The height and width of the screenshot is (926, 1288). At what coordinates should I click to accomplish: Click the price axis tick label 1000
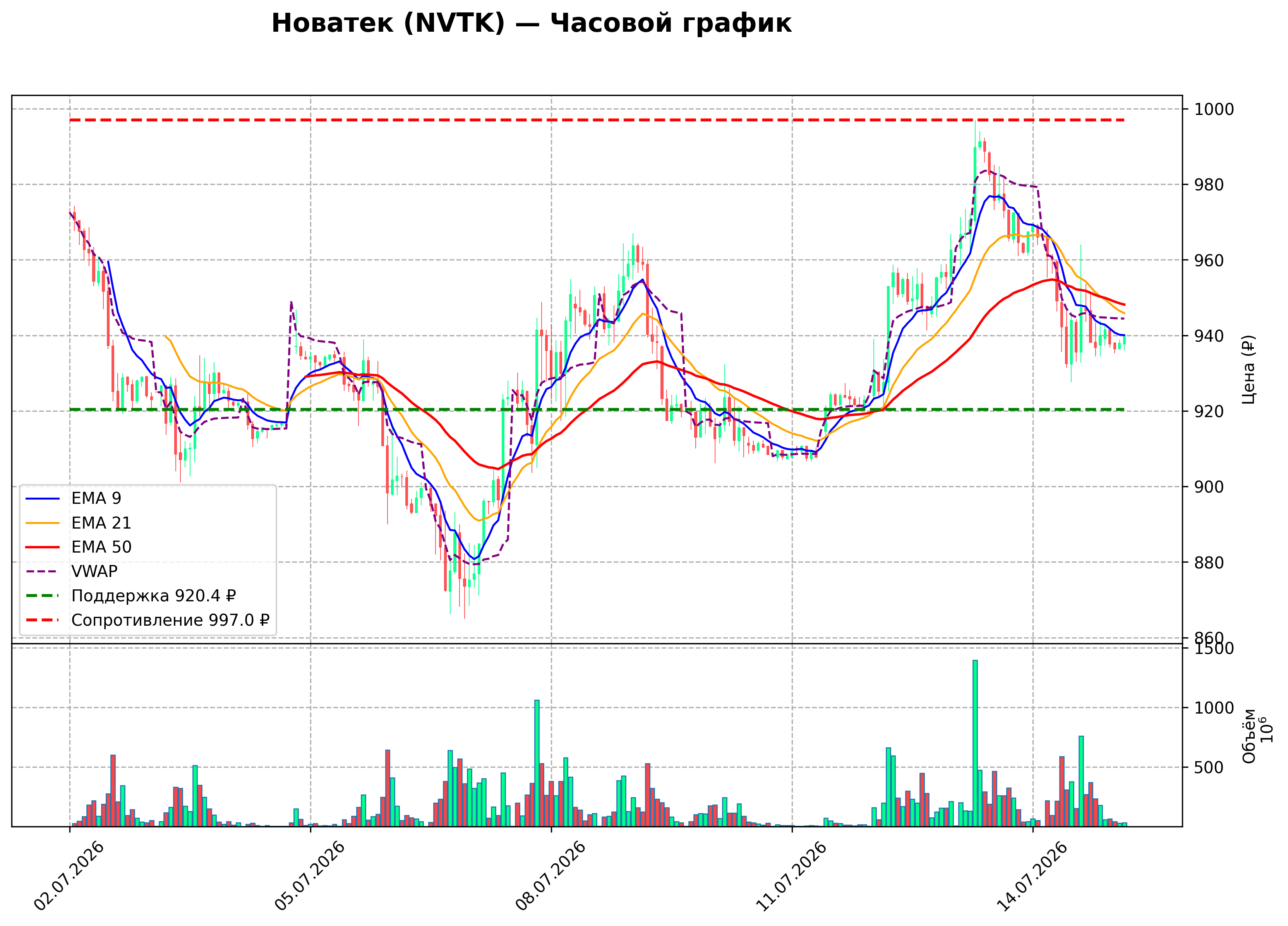click(x=1214, y=109)
